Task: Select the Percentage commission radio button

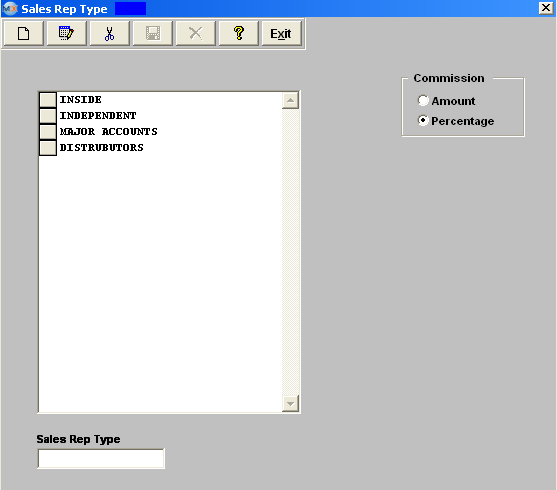Action: [x=423, y=120]
